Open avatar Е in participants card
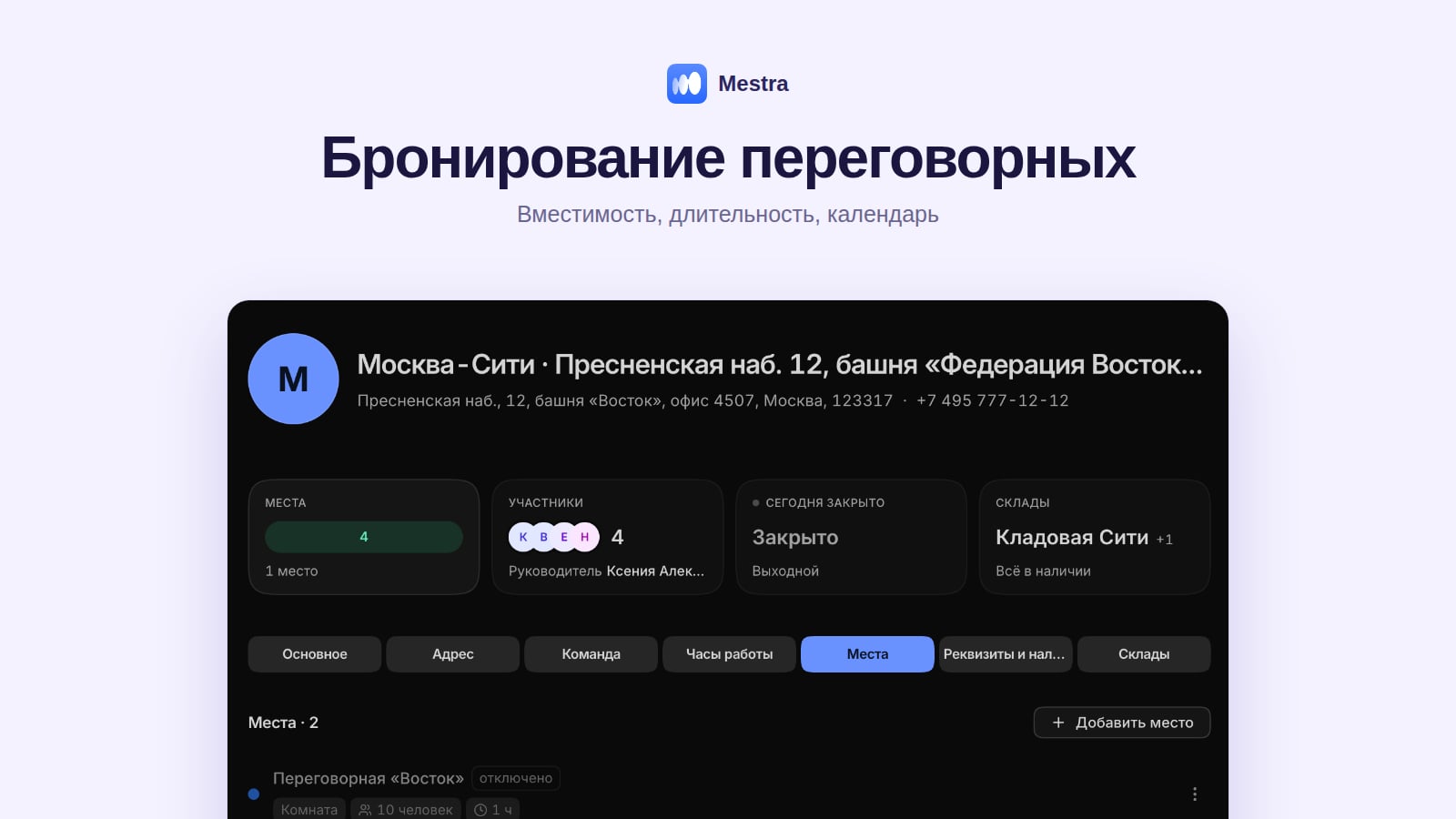The width and height of the screenshot is (1456, 819). 564,537
